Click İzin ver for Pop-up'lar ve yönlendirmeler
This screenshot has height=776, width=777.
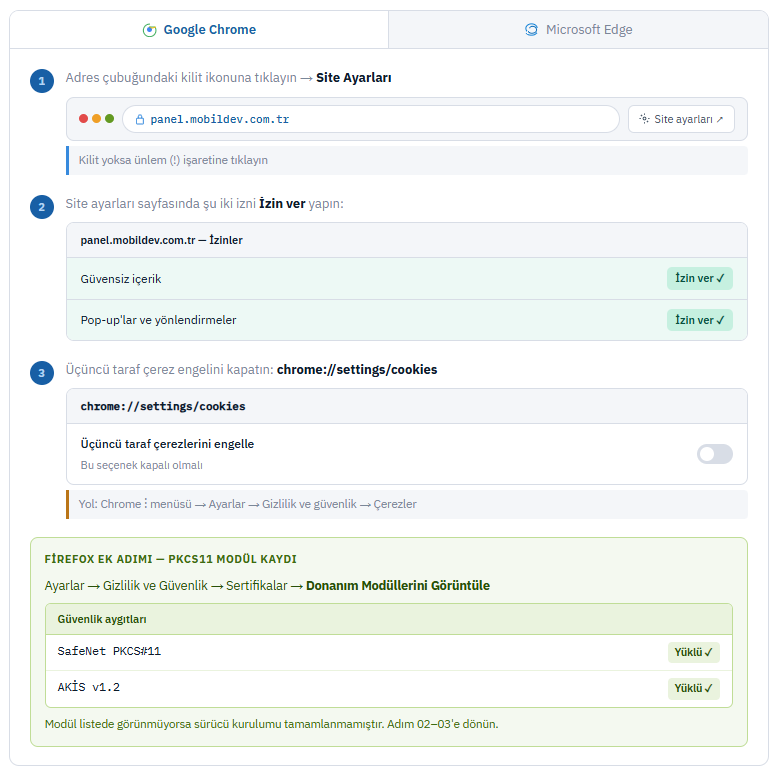pyautogui.click(x=700, y=320)
